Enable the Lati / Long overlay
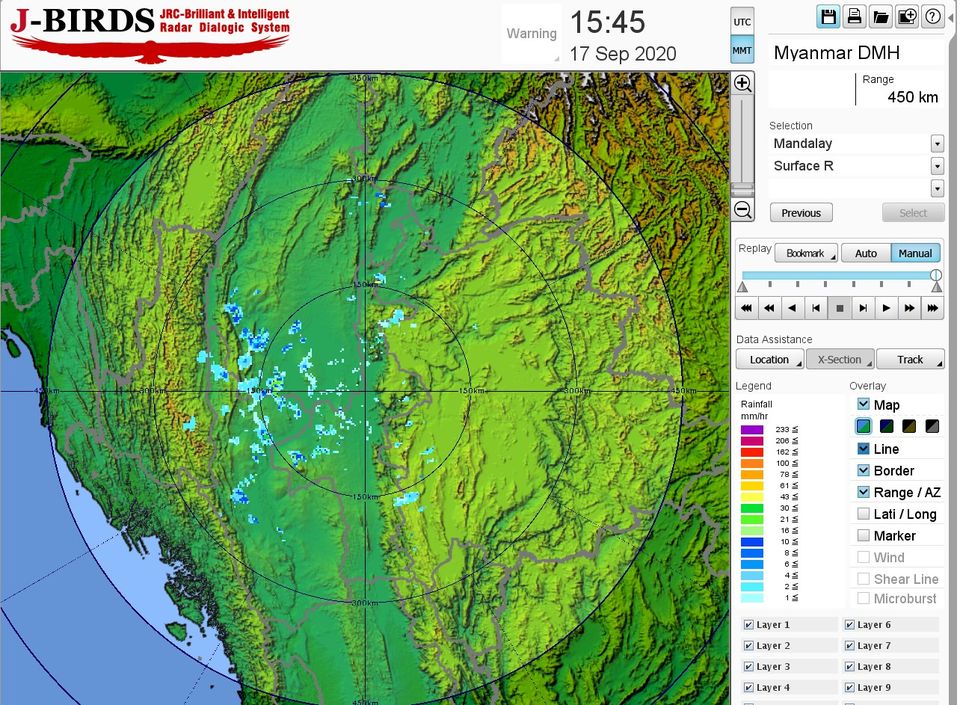 863,514
